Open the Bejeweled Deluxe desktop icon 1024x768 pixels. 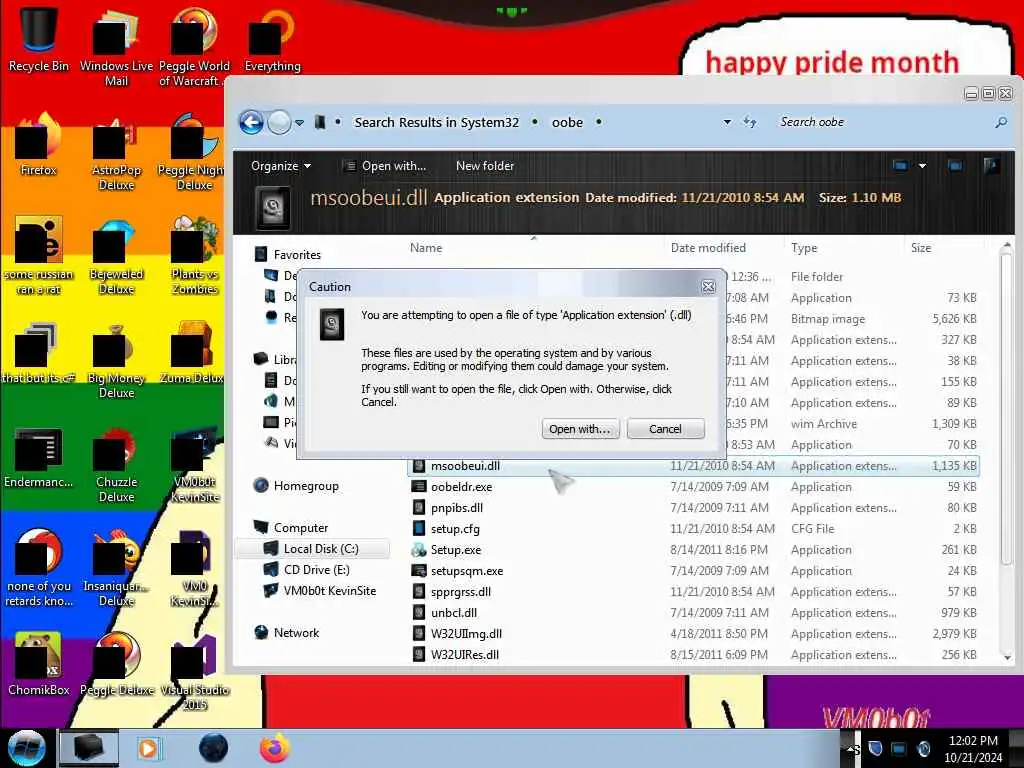pyautogui.click(x=116, y=256)
